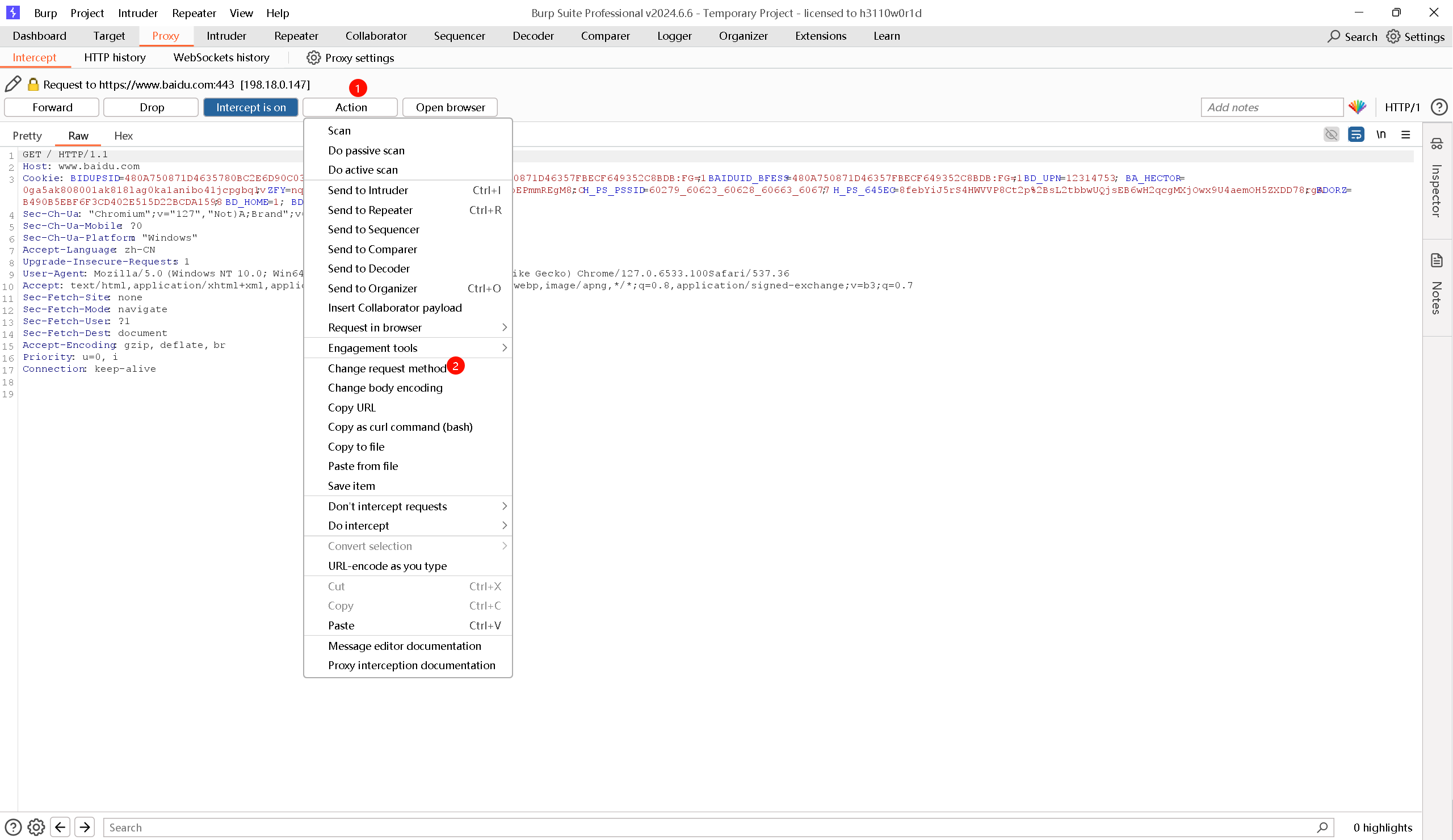The image size is (1453, 840).
Task: Go to previous search match arrow
Action: [x=60, y=828]
